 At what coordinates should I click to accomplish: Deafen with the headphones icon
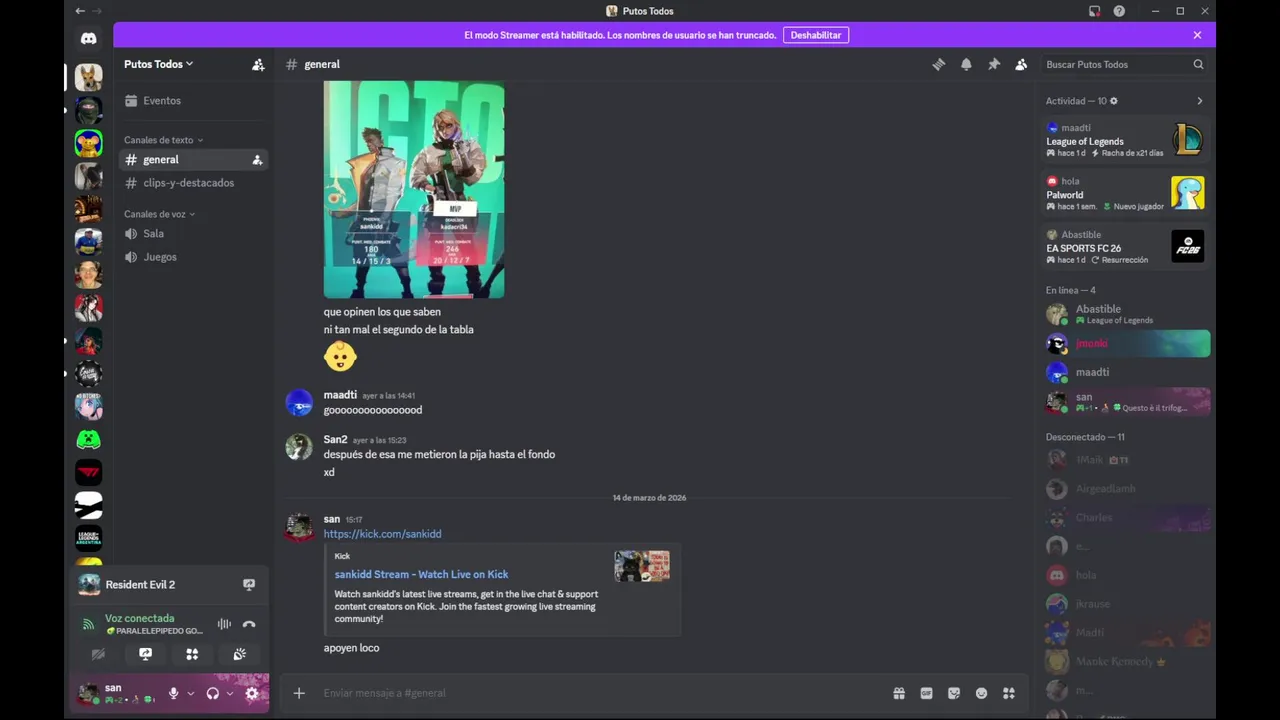pos(212,693)
